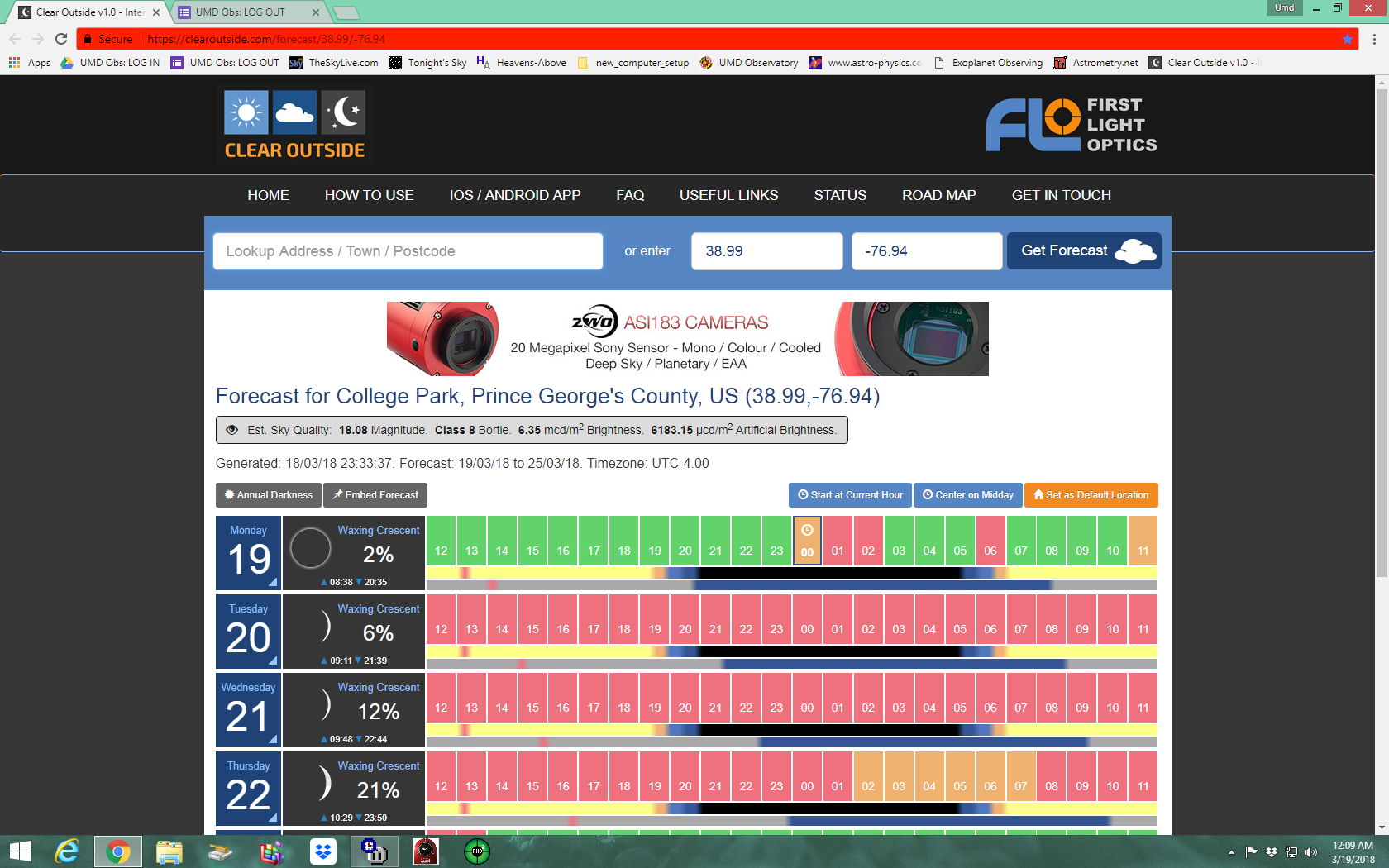Select Monday's highlighted 00 hour cell
This screenshot has height=868, width=1389.
(807, 541)
